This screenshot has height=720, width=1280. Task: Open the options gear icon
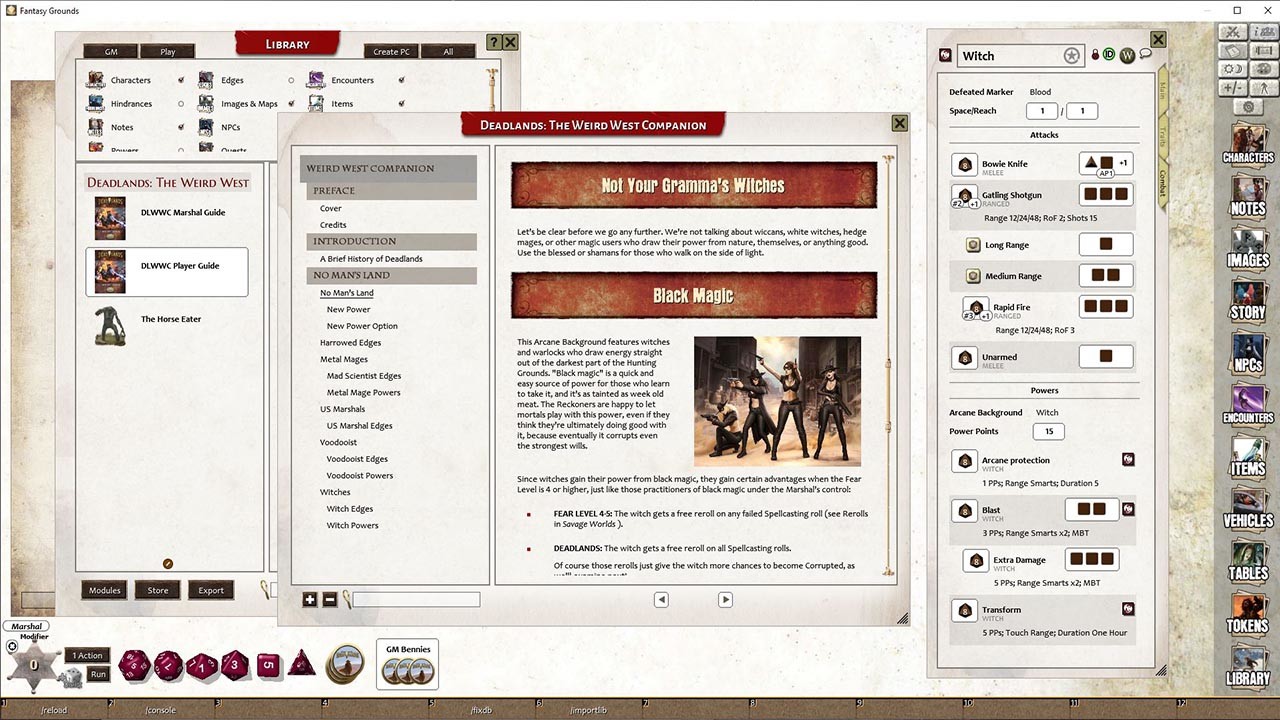click(1247, 106)
